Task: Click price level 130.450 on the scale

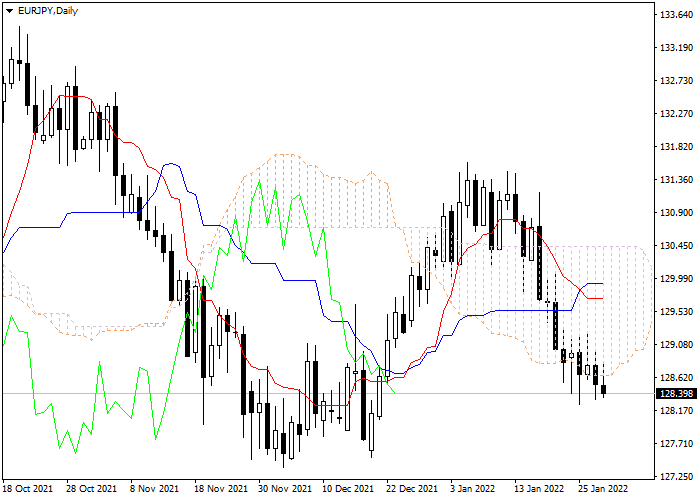Action: [677, 246]
